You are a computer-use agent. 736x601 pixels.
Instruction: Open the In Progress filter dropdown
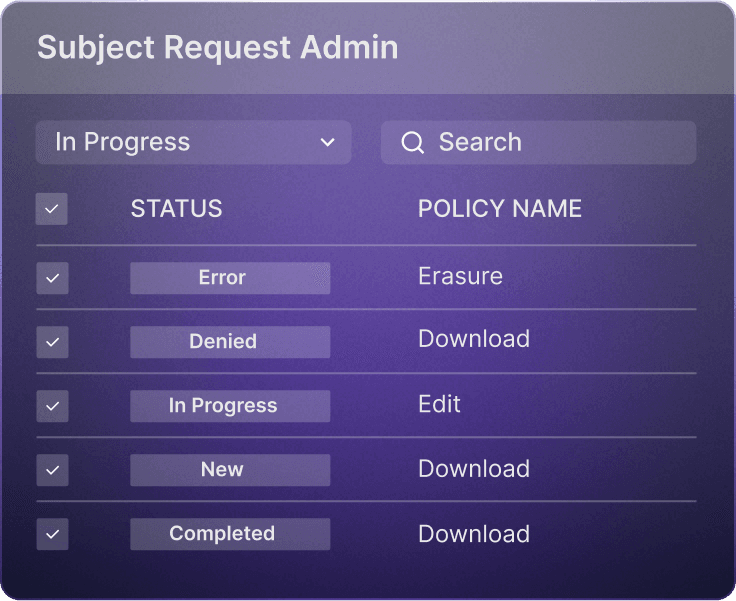(193, 142)
